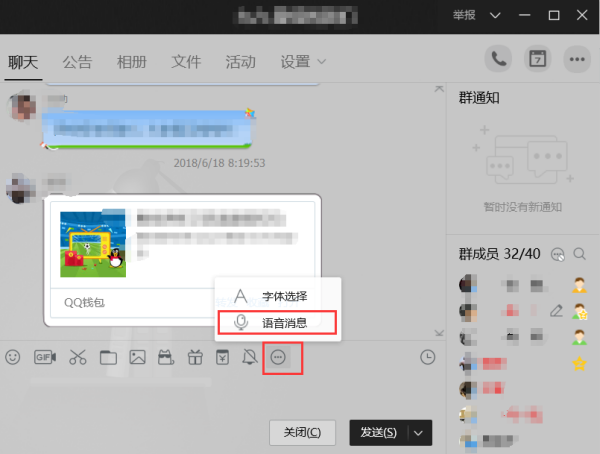Click the red envelope yen icon
This screenshot has height=454, width=600.
click(x=222, y=357)
